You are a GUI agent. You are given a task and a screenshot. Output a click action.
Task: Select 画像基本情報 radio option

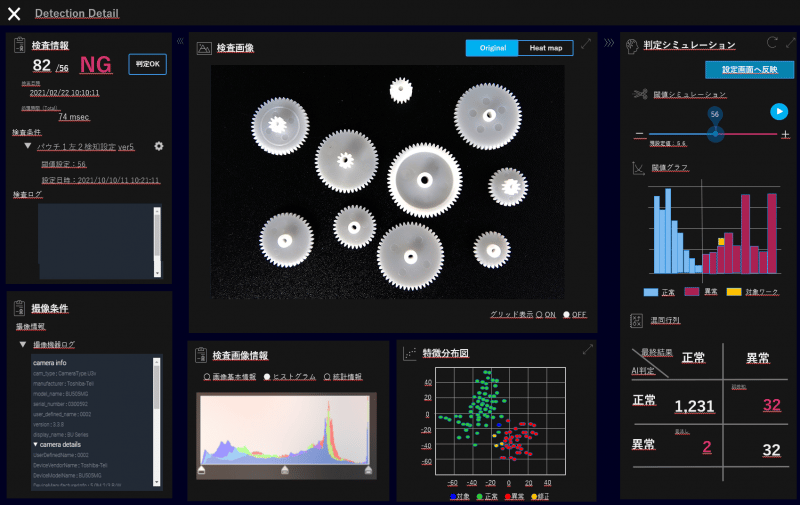[207, 377]
